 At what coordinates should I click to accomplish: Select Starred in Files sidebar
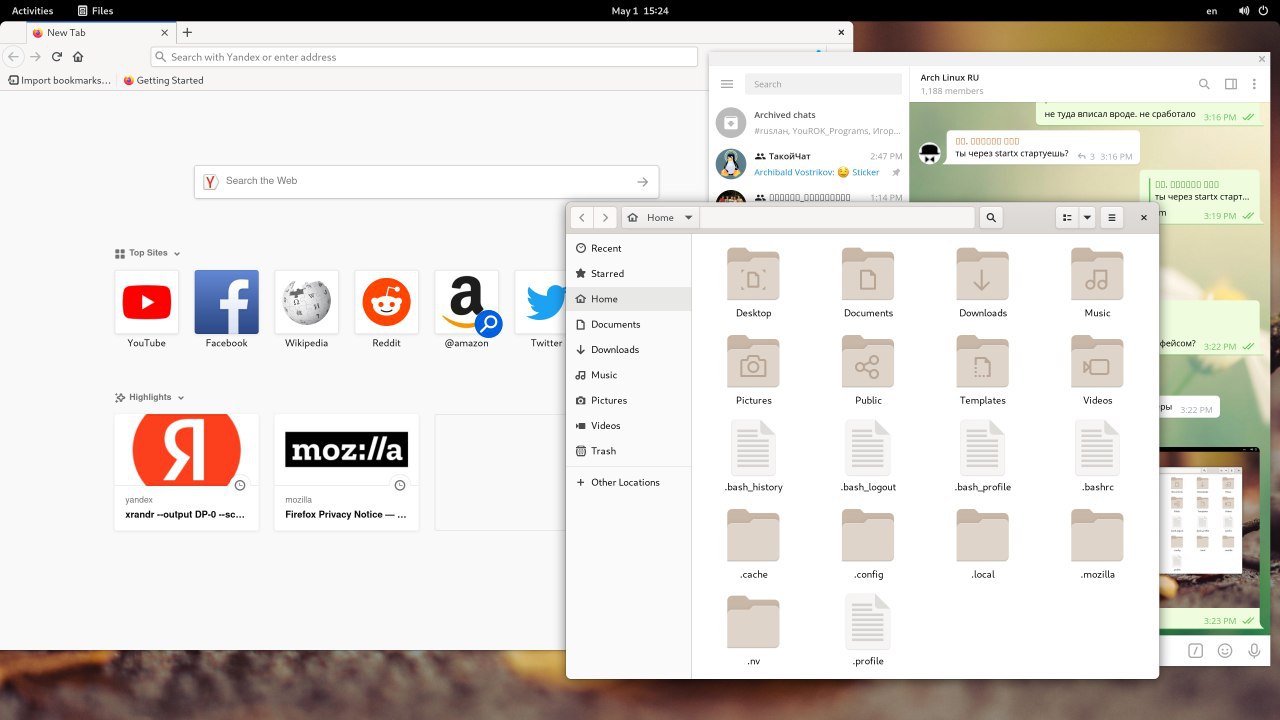pyautogui.click(x=629, y=273)
